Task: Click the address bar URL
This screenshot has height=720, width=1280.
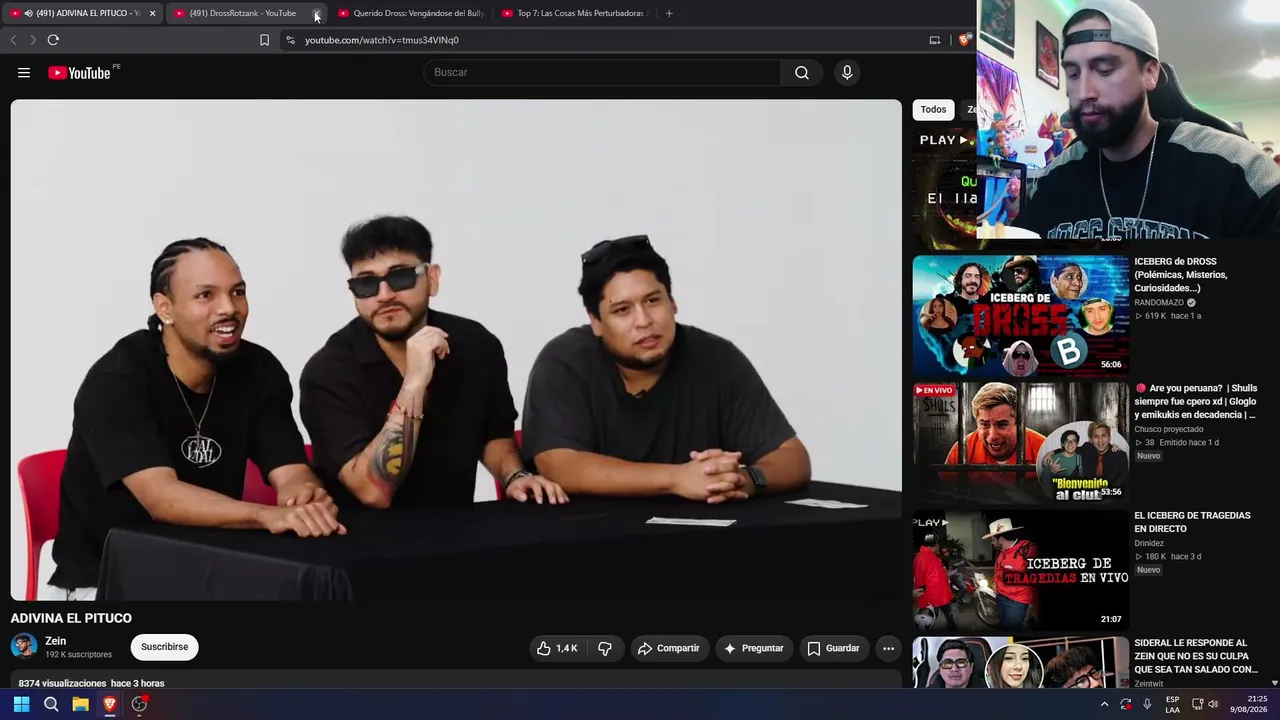Action: click(x=382, y=40)
